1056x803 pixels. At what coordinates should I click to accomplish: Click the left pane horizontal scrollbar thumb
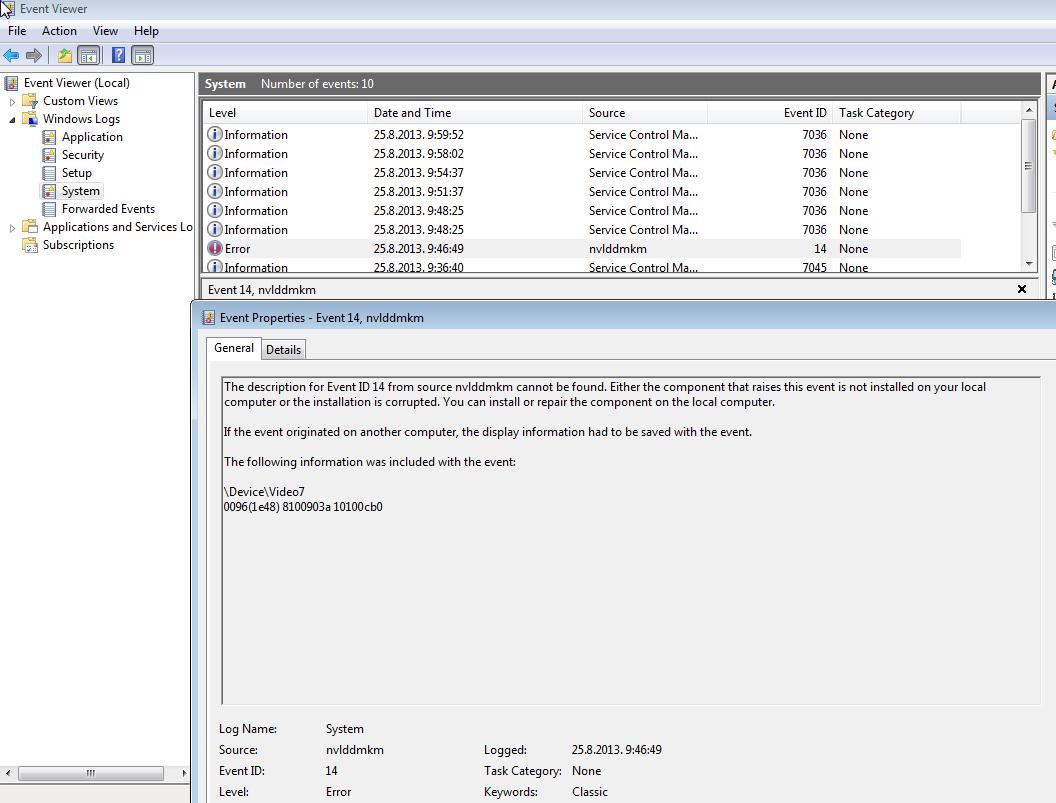click(90, 773)
